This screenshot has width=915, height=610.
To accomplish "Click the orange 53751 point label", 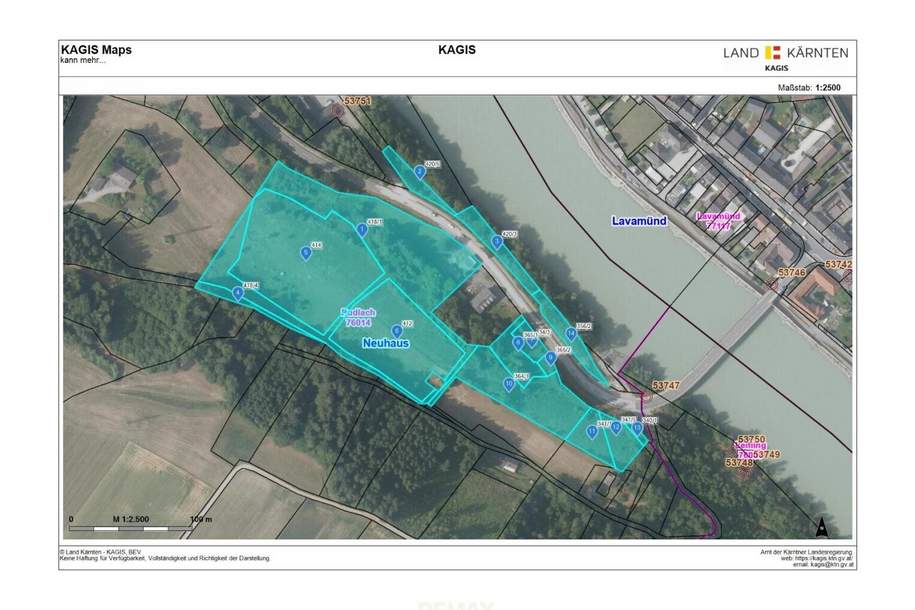I will 357,101.
